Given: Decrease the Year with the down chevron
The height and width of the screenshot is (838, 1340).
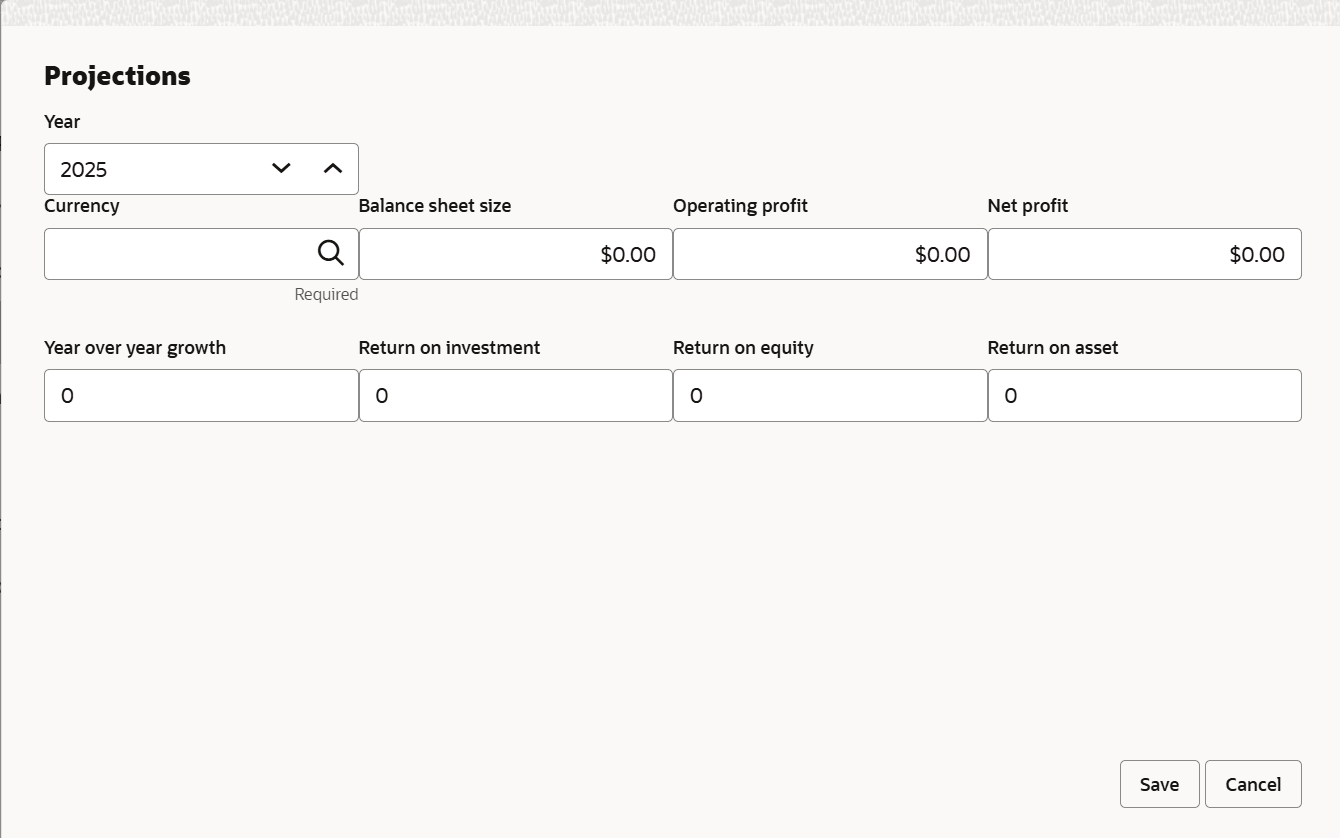Looking at the screenshot, I should click(x=281, y=169).
